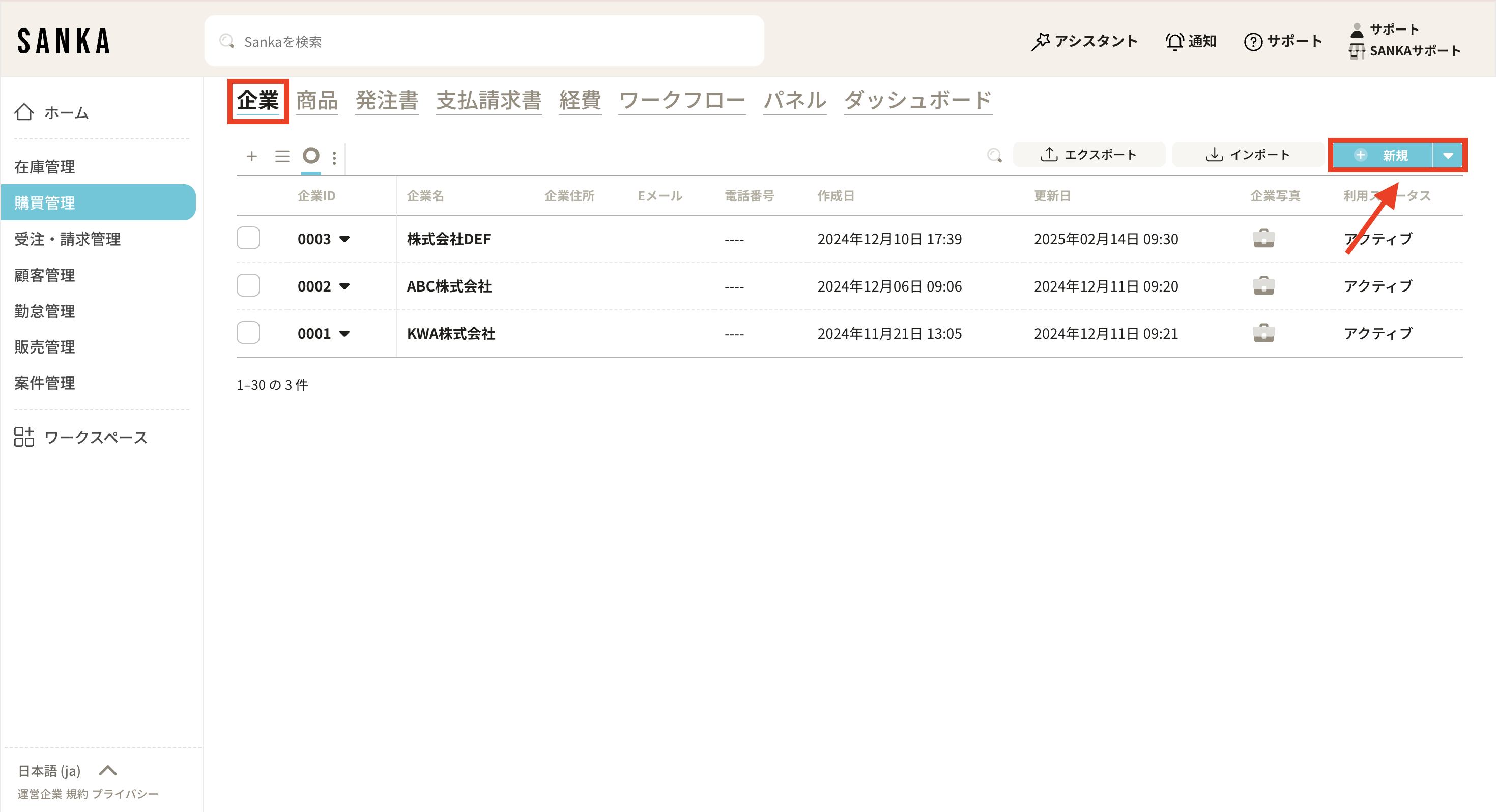
Task: Open the 支払請求書 tab
Action: pos(488,101)
